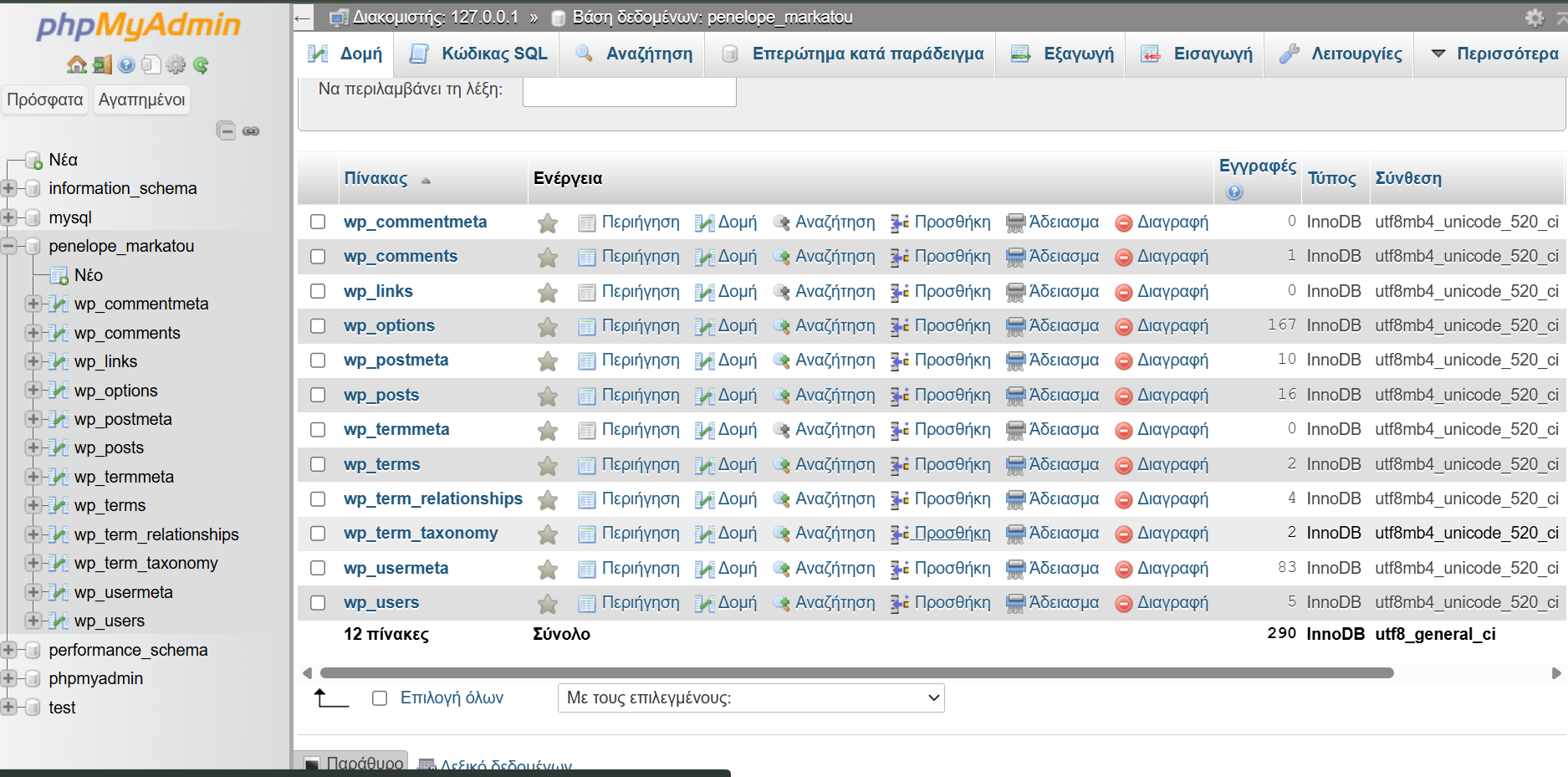Viewport: 1568px width, 777px height.
Task: Refresh navigation panel with the reload icon
Action: click(200, 64)
